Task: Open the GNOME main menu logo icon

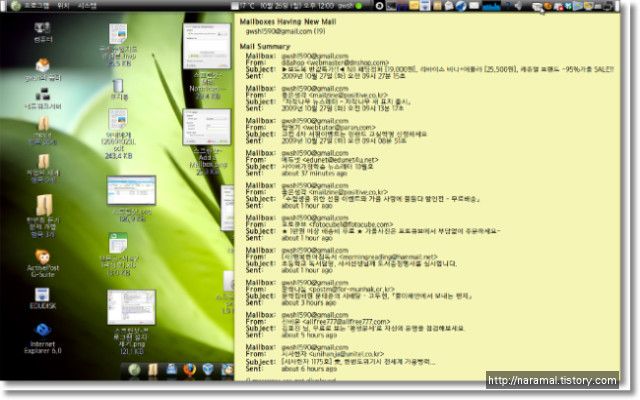Action: [16, 6]
